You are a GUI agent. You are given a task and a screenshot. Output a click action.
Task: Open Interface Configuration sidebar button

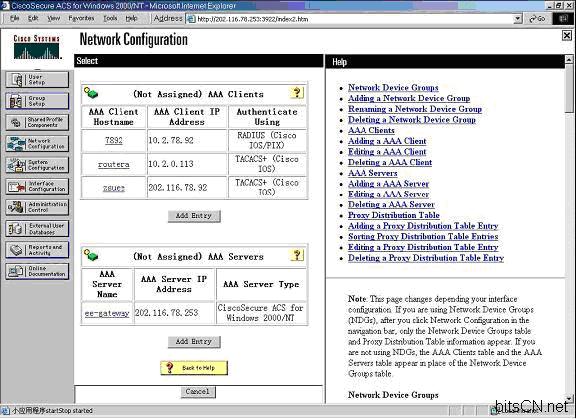pyautogui.click(x=37, y=186)
